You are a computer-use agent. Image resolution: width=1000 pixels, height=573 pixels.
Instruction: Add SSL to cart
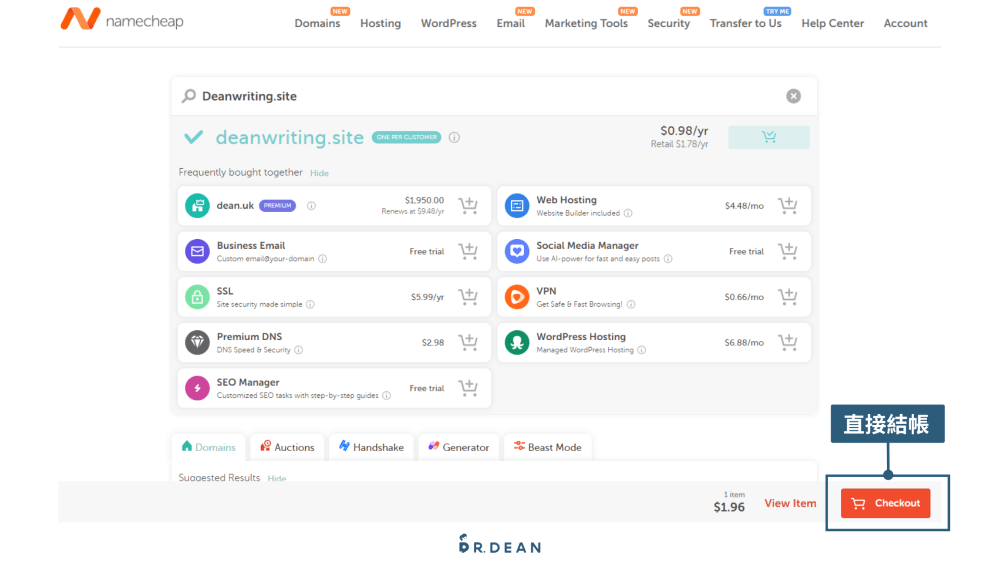tap(468, 297)
